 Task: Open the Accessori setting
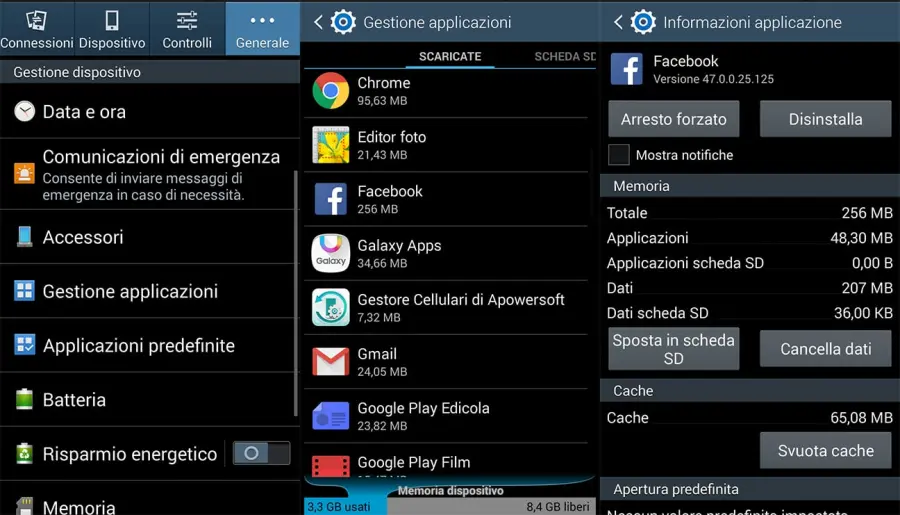pyautogui.click(x=148, y=237)
